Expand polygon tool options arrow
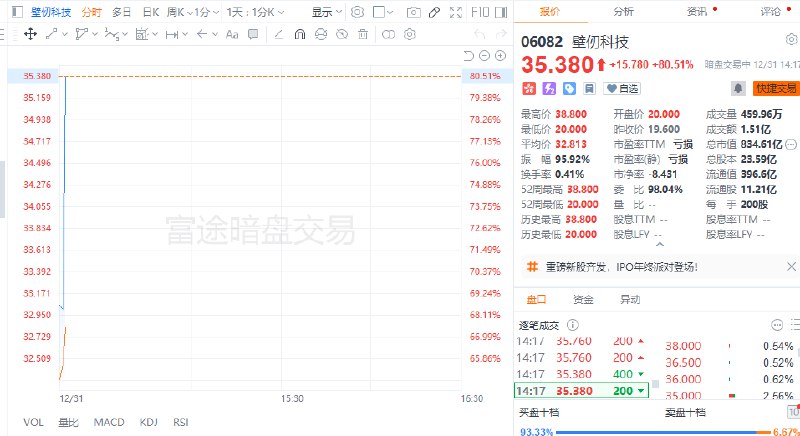Viewport: 800px width, 436px height. pyautogui.click(x=95, y=34)
